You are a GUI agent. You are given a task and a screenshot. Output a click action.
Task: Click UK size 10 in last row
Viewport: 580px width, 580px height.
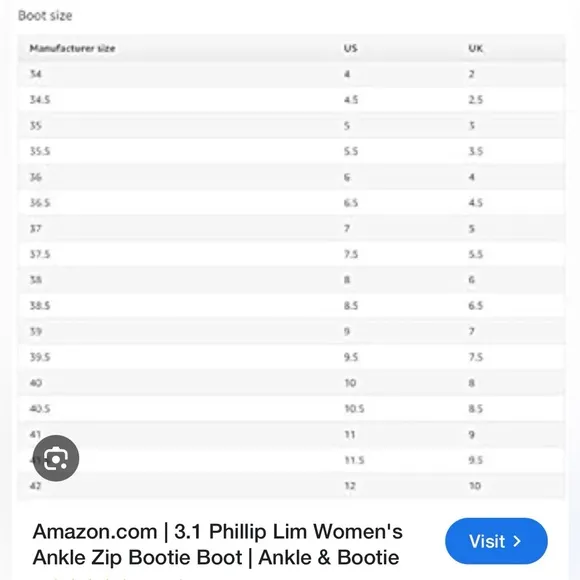(x=475, y=486)
